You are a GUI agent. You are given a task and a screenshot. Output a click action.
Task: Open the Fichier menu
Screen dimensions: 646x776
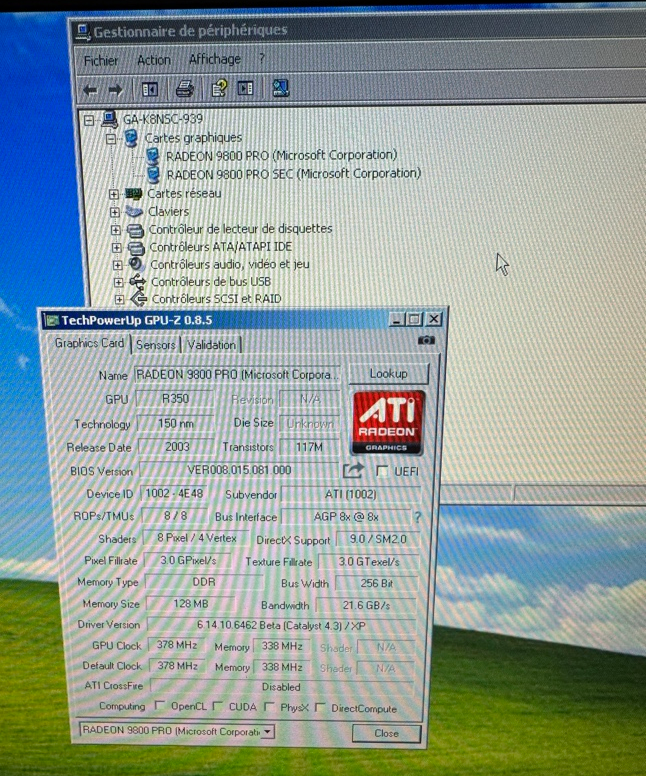click(x=101, y=61)
